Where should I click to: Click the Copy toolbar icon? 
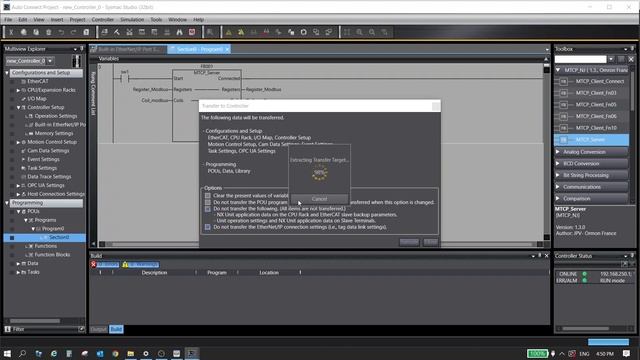pos(24,32)
